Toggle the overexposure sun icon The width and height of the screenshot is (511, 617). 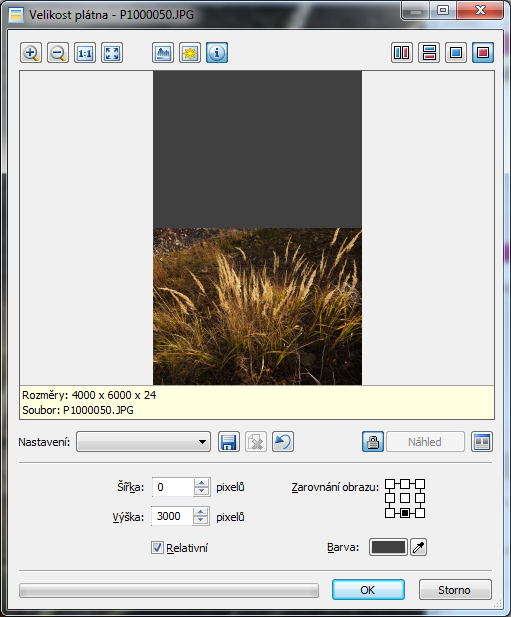190,53
